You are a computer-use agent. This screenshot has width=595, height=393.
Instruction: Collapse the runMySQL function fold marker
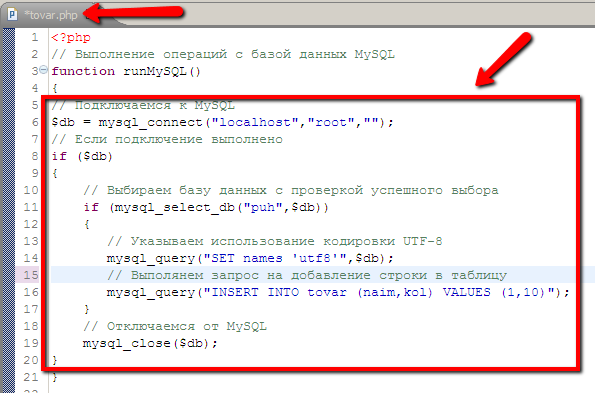click(44, 70)
